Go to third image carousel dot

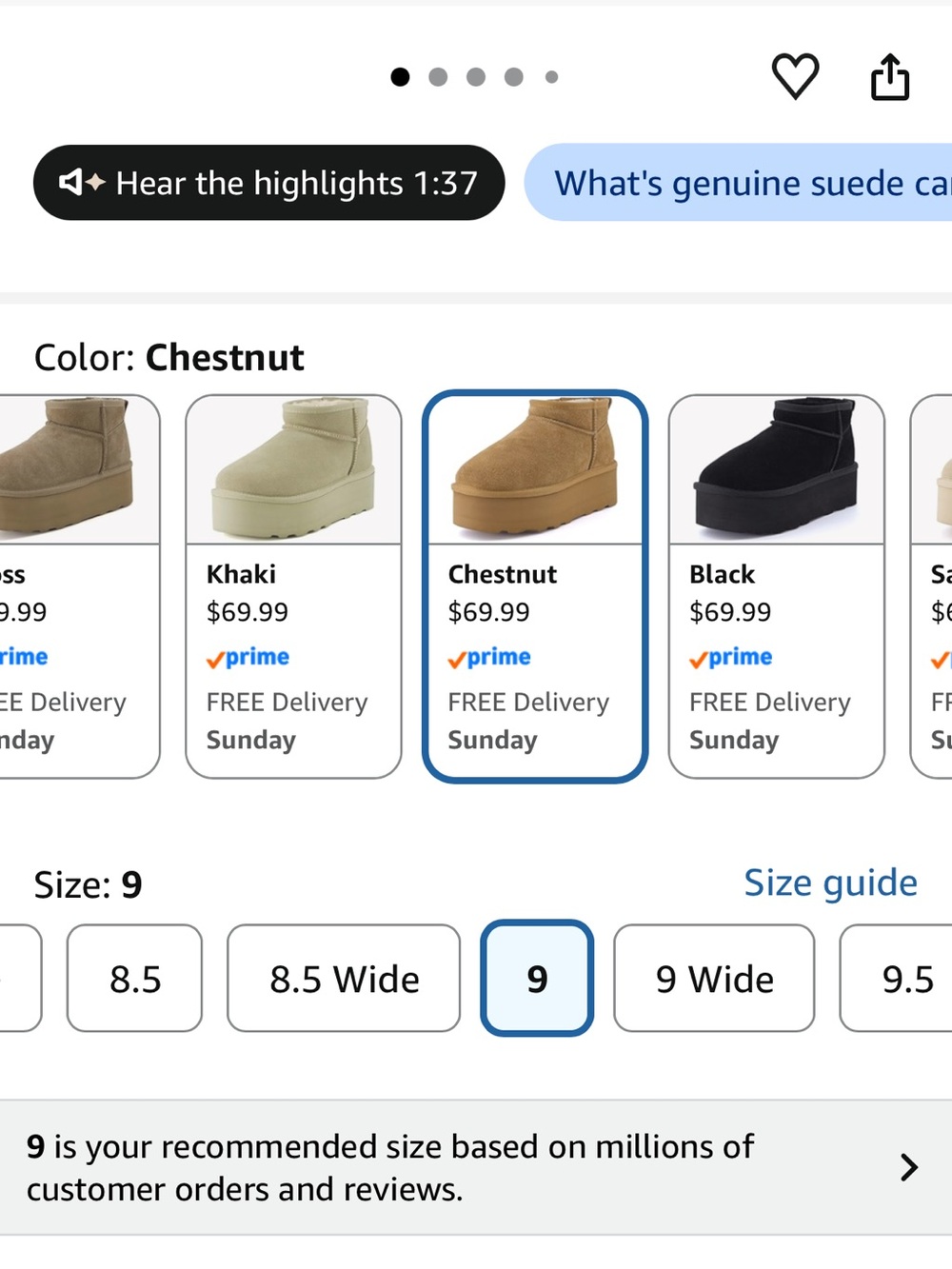[476, 77]
